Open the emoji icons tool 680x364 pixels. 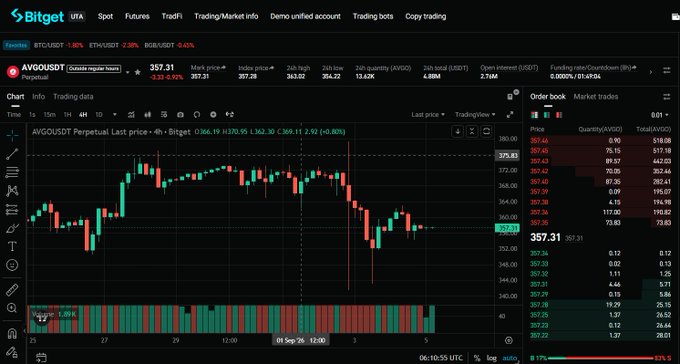12,265
